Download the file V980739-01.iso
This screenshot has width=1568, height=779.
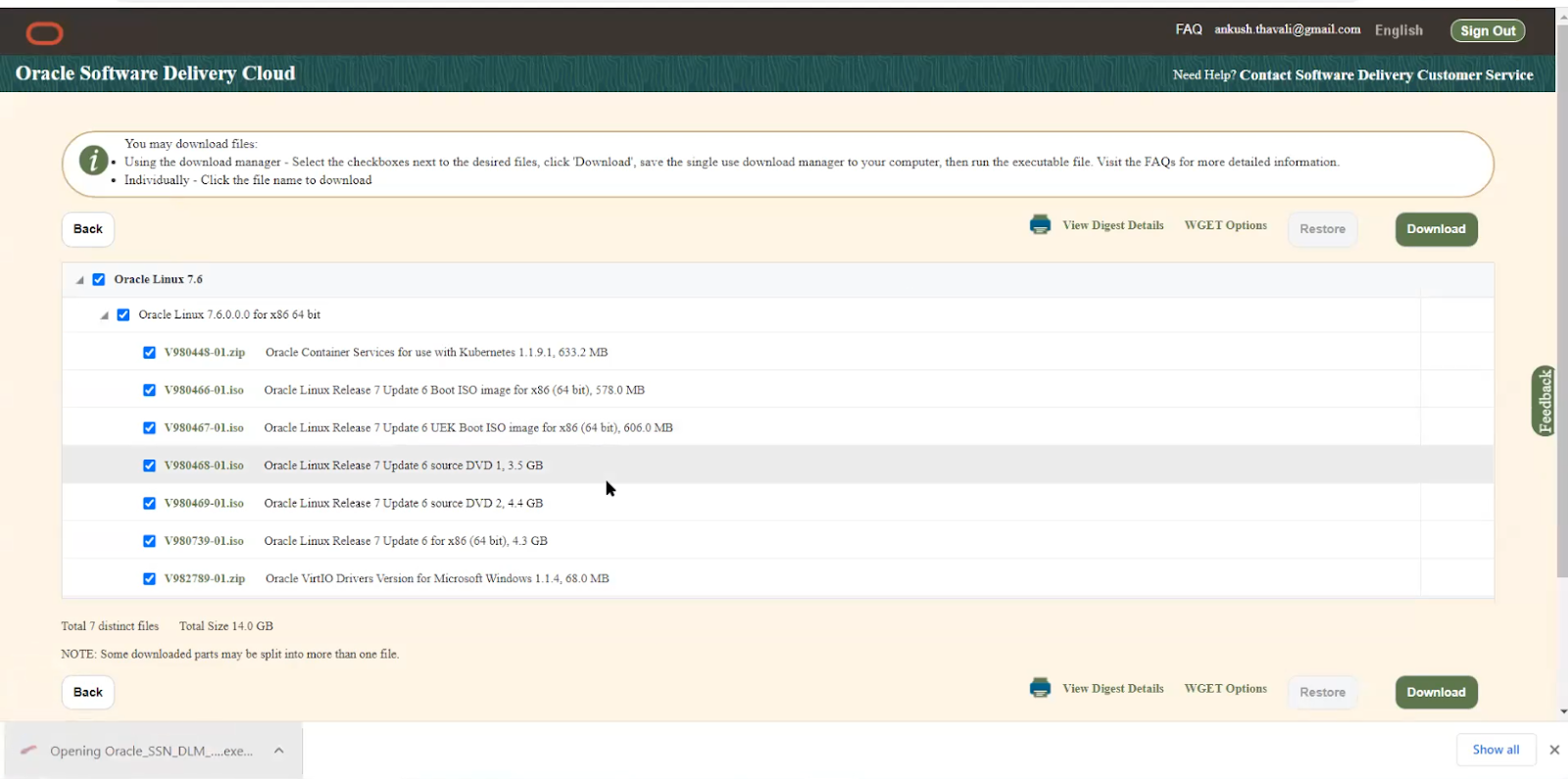click(x=204, y=541)
